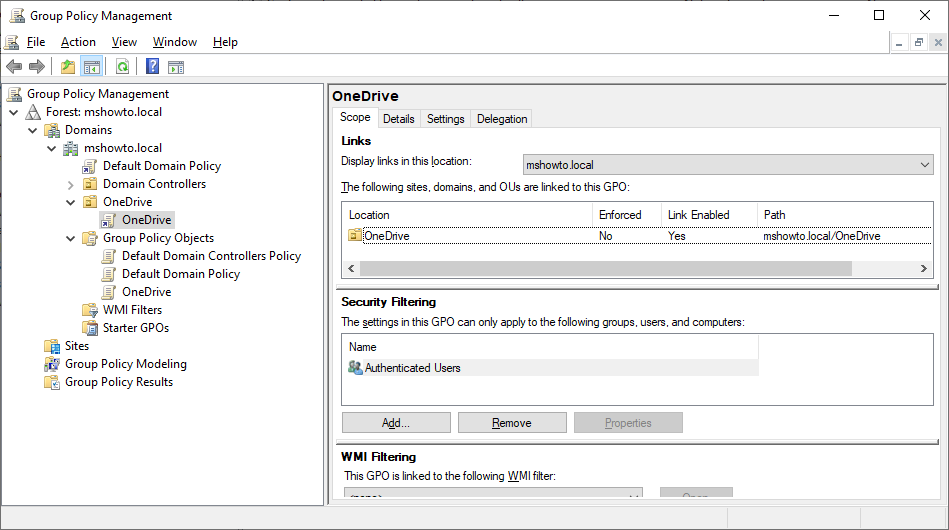Click the Up One Level folder icon
Image resolution: width=949 pixels, height=530 pixels.
[x=68, y=67]
